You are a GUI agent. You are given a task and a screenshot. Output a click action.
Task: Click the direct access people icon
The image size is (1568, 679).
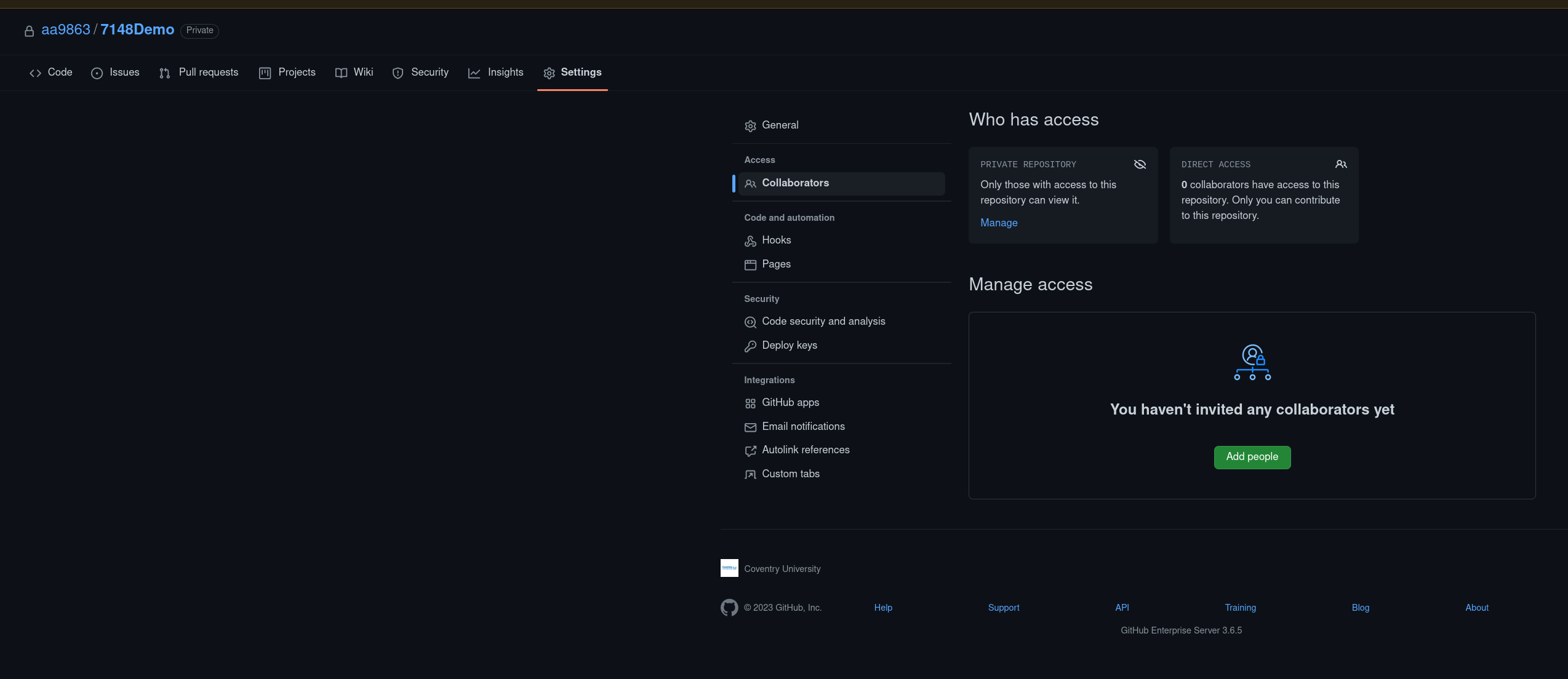coord(1341,164)
